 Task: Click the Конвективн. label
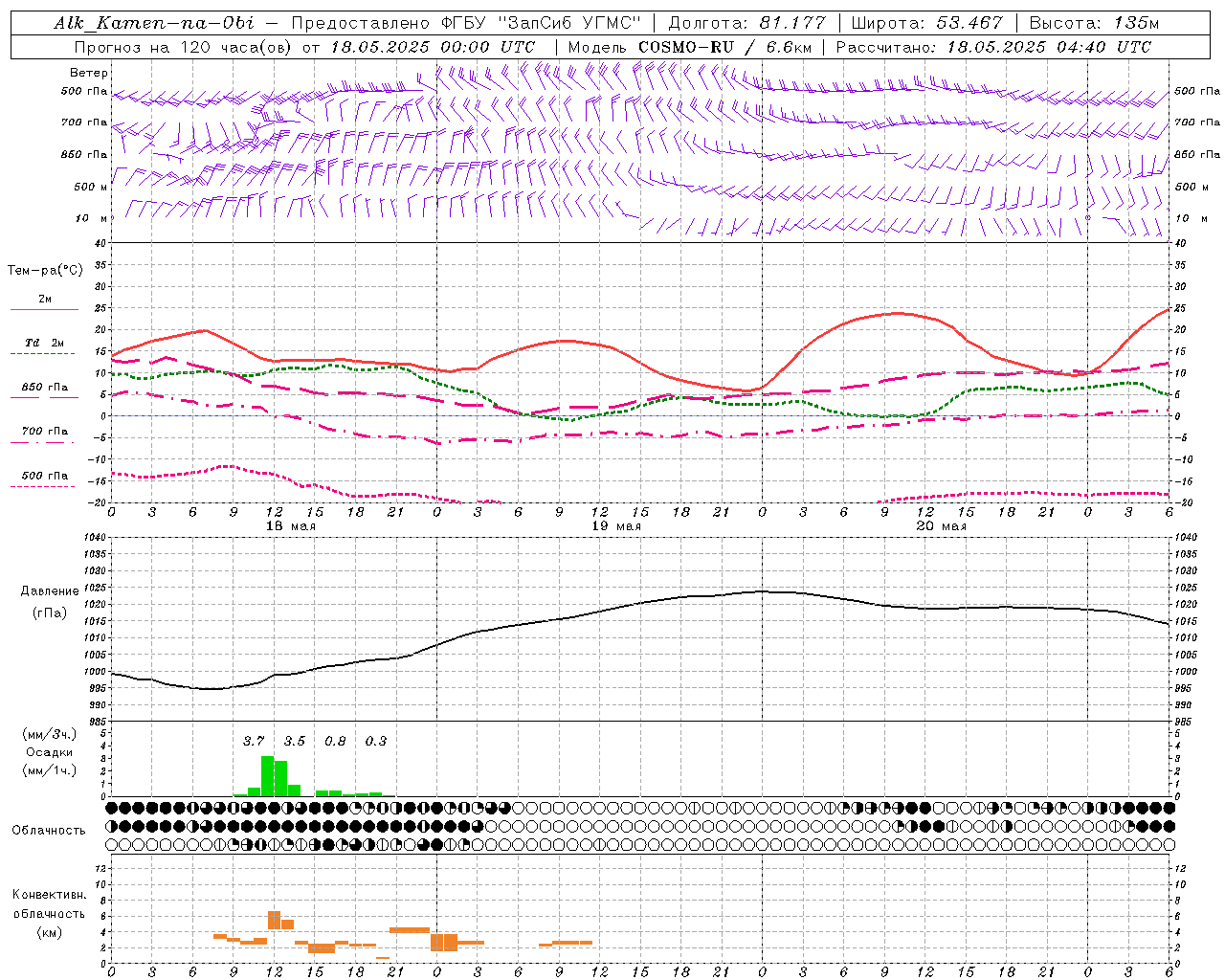pyautogui.click(x=49, y=895)
